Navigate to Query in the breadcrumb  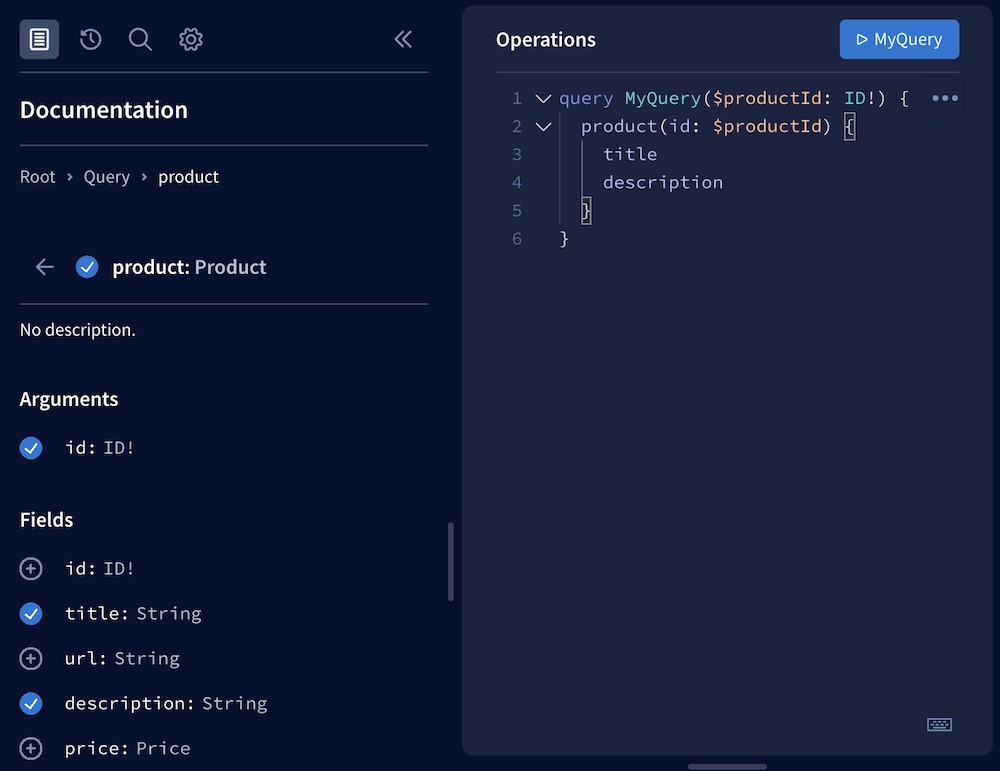(107, 177)
